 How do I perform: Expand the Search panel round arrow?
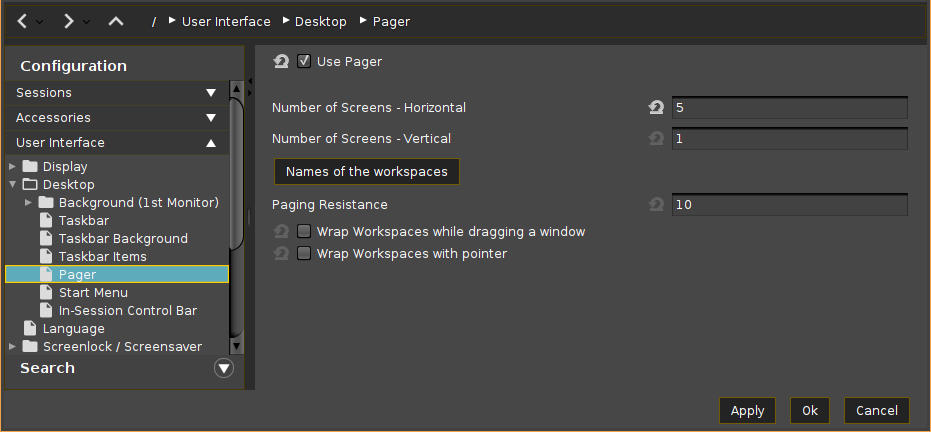(224, 369)
